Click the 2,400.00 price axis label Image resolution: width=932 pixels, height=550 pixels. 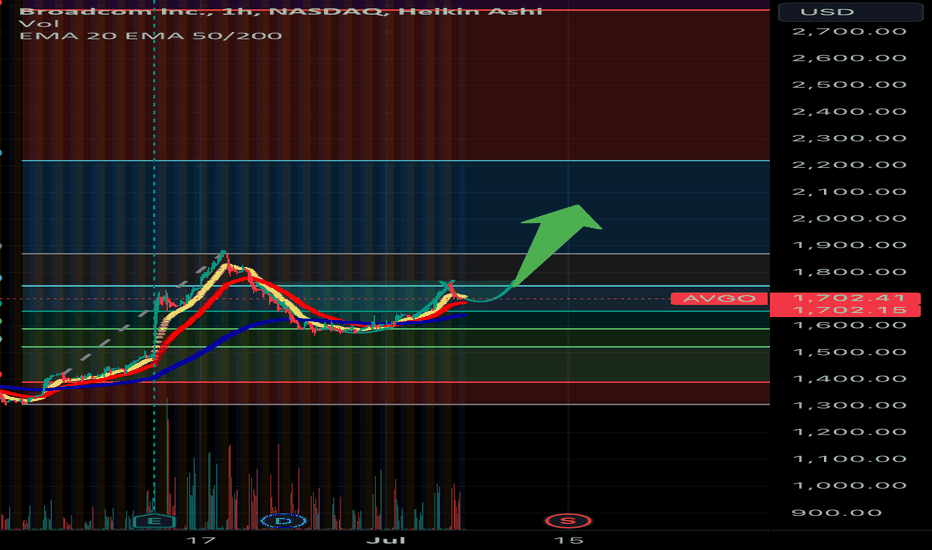(849, 112)
